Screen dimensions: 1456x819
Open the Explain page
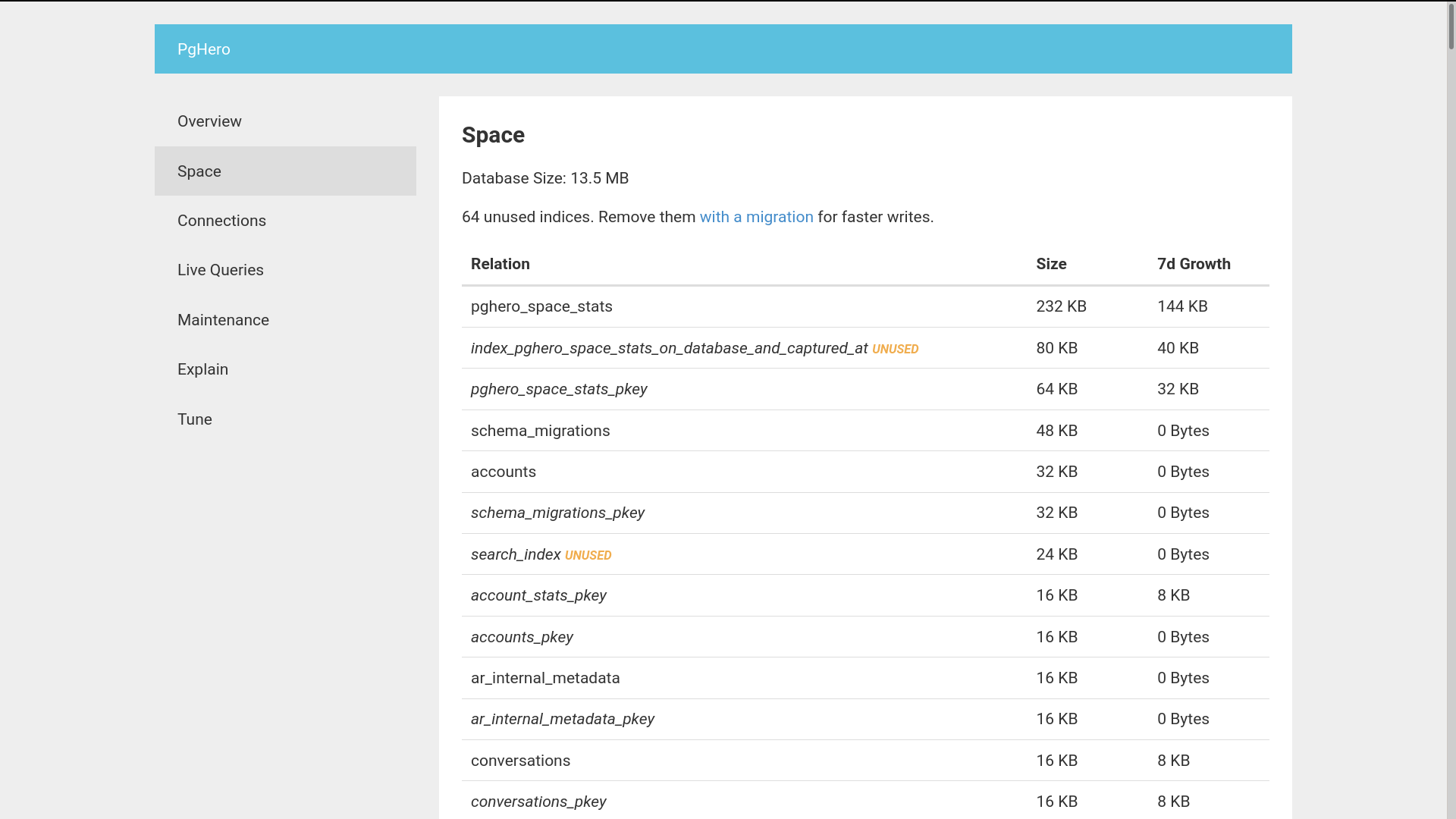click(202, 369)
